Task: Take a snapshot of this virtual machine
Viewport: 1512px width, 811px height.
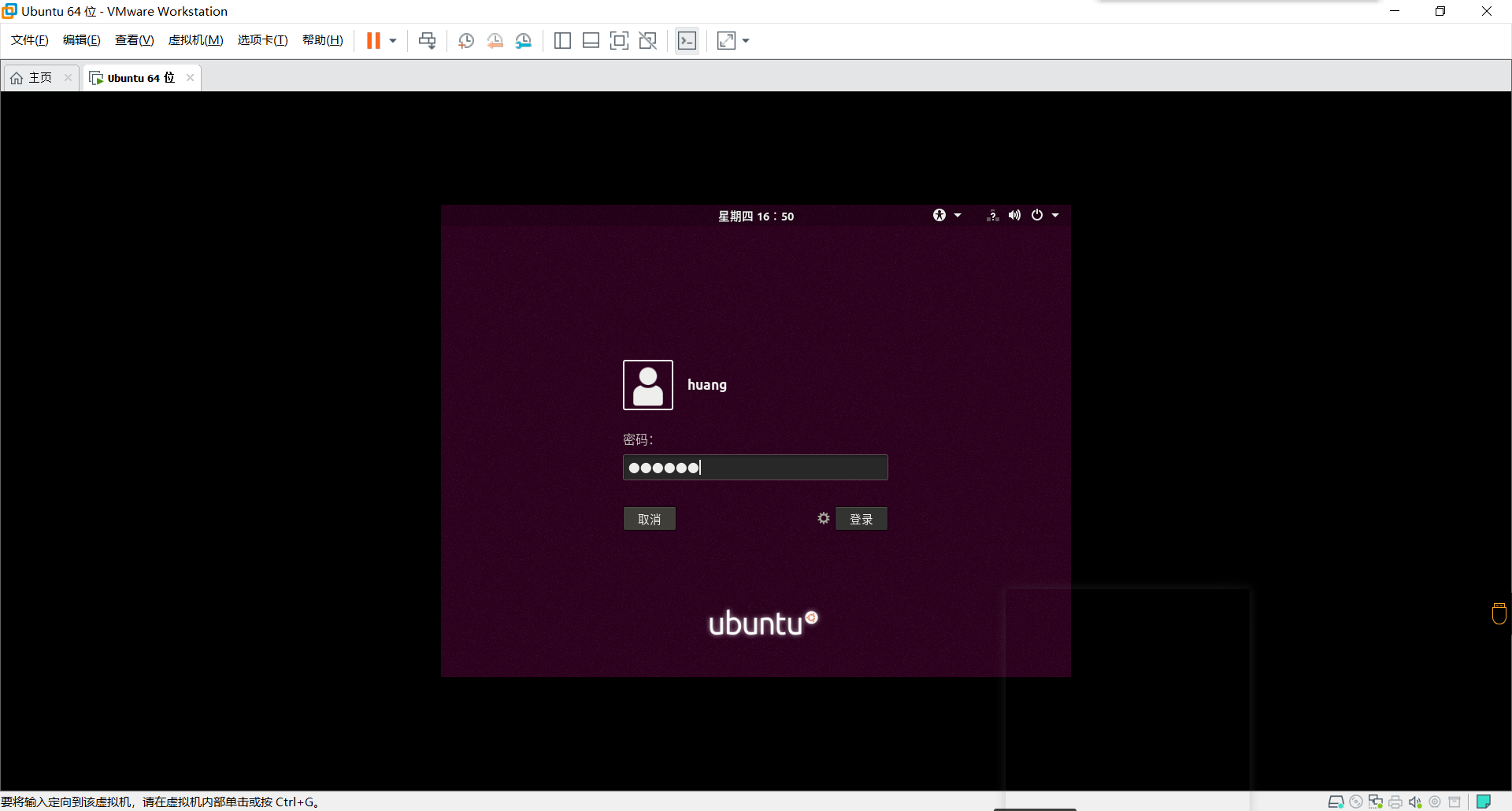Action: coord(466,41)
